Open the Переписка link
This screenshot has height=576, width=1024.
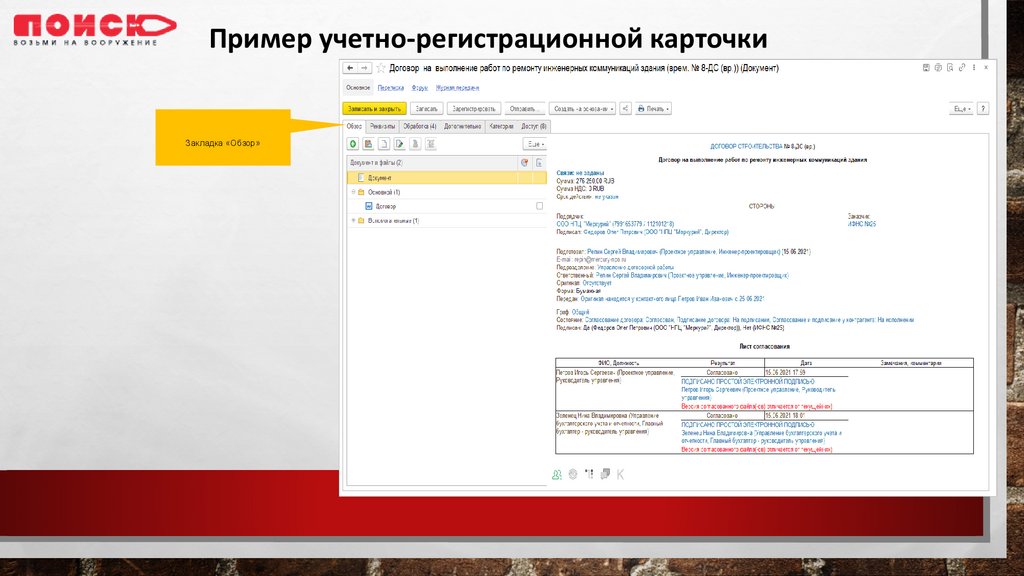[x=391, y=88]
